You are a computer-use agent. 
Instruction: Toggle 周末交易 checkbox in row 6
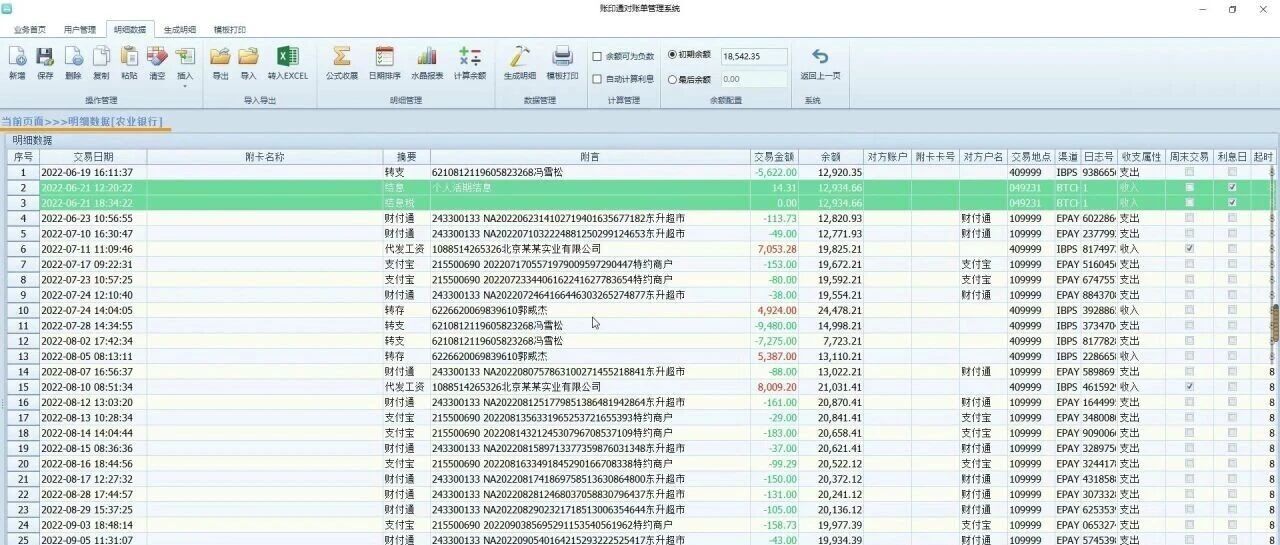pyautogui.click(x=1189, y=248)
